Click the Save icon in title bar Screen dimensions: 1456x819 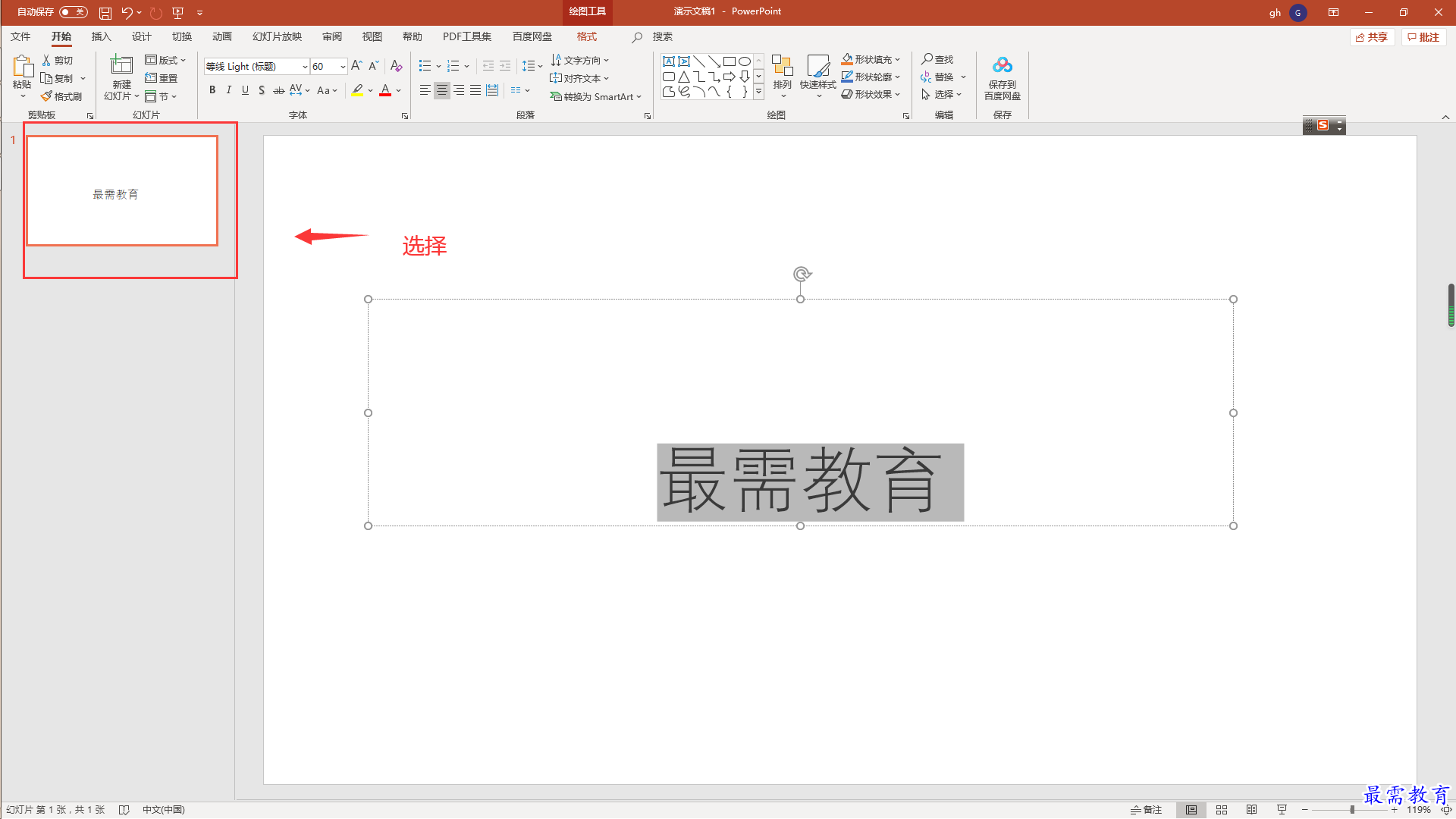pyautogui.click(x=105, y=13)
